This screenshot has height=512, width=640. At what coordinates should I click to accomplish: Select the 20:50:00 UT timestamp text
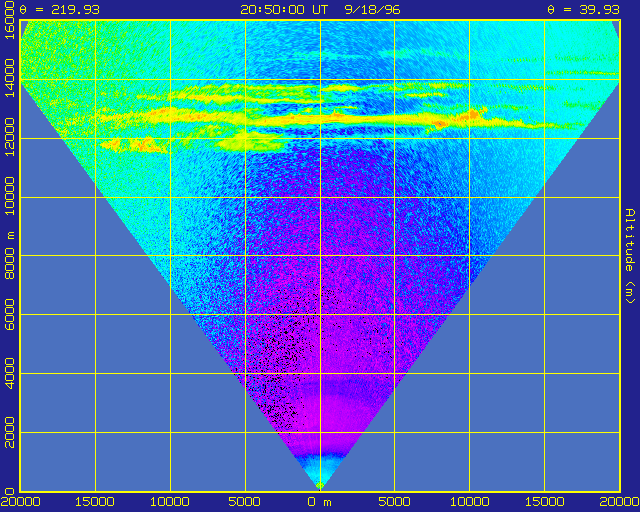(284, 9)
